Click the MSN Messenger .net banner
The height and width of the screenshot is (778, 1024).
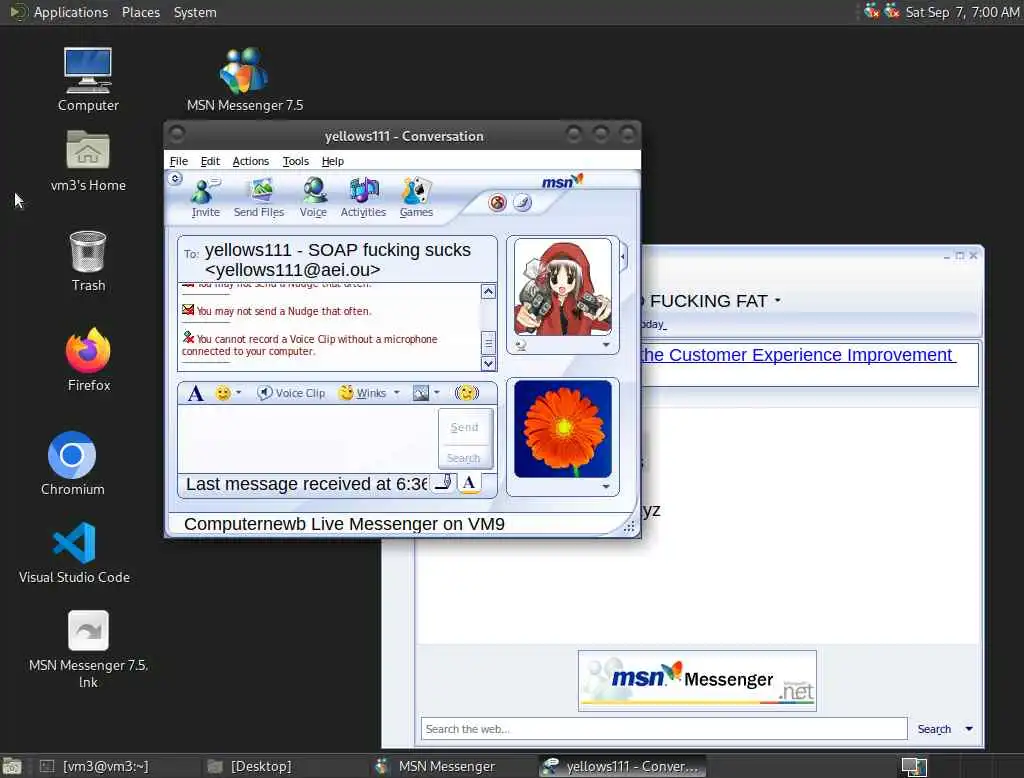(697, 681)
